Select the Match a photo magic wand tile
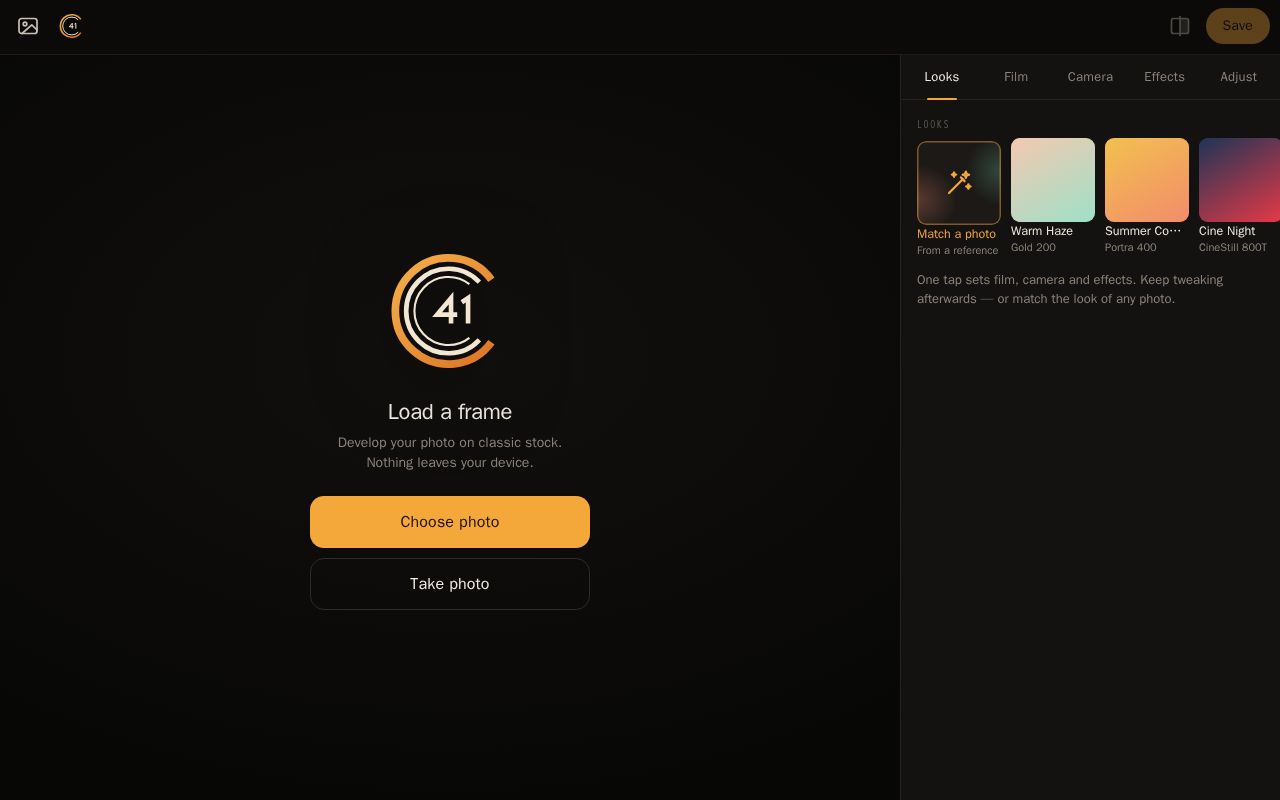The image size is (1280, 800). [959, 183]
